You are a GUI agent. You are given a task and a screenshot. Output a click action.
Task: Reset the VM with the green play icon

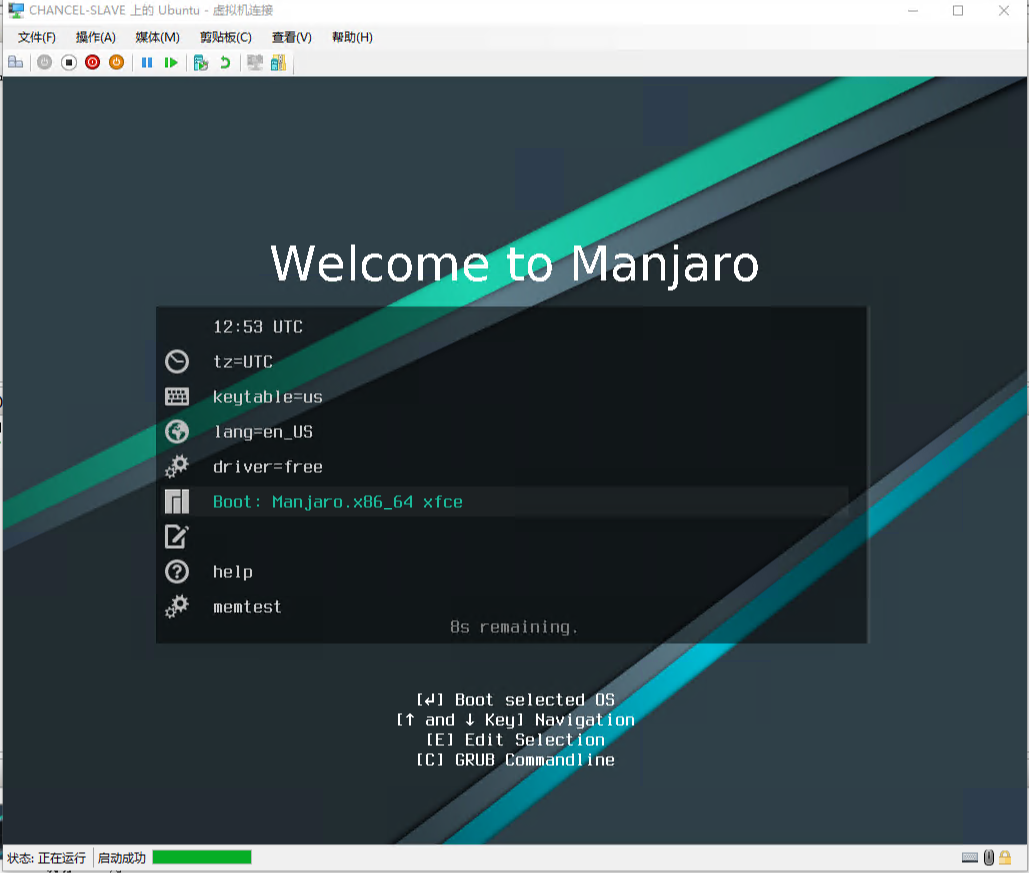pos(171,62)
